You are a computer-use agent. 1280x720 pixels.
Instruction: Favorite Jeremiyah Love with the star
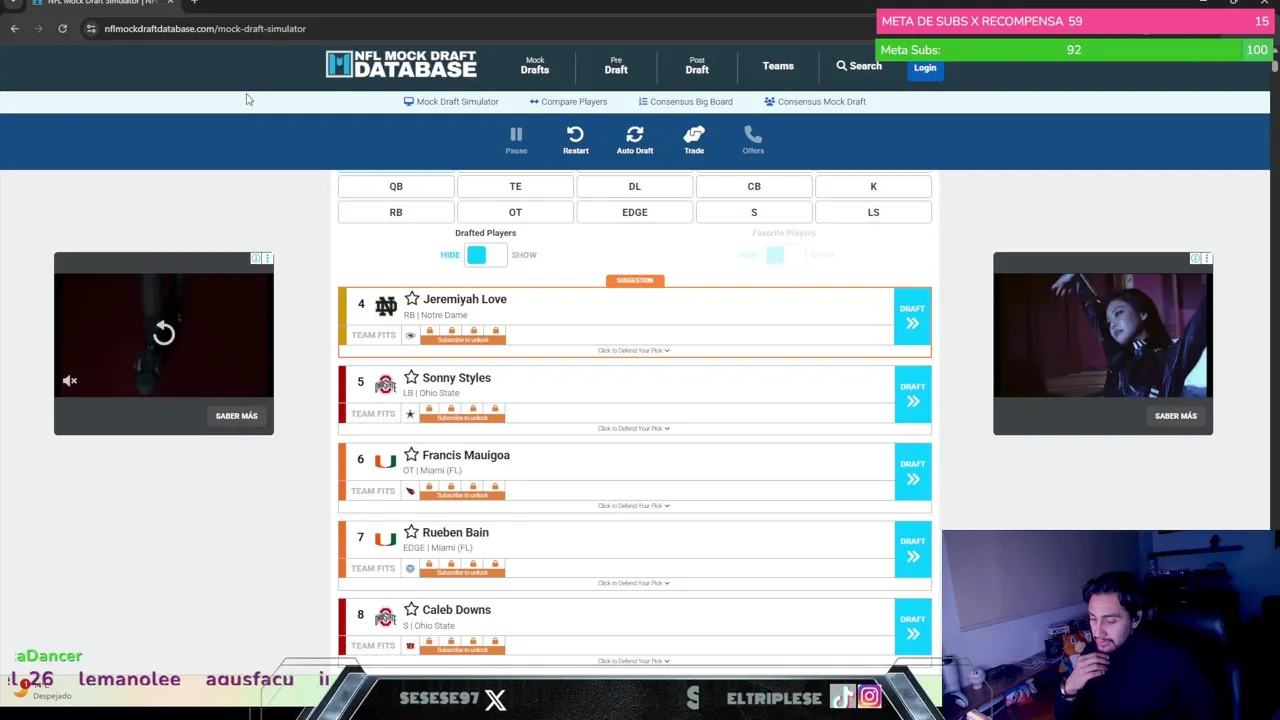coord(412,299)
